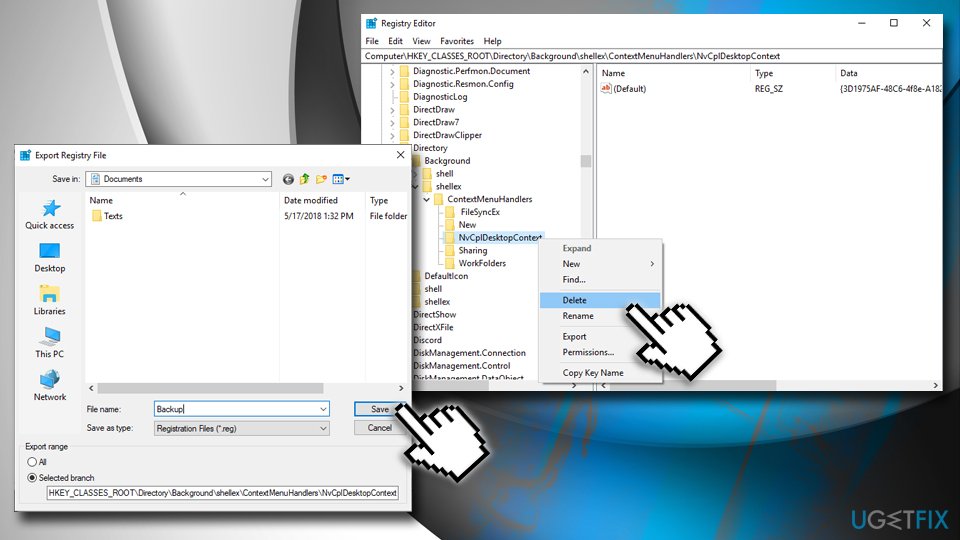Screen dimensions: 960x540
Task: Choose the All export range radio button
Action: (x=32, y=462)
